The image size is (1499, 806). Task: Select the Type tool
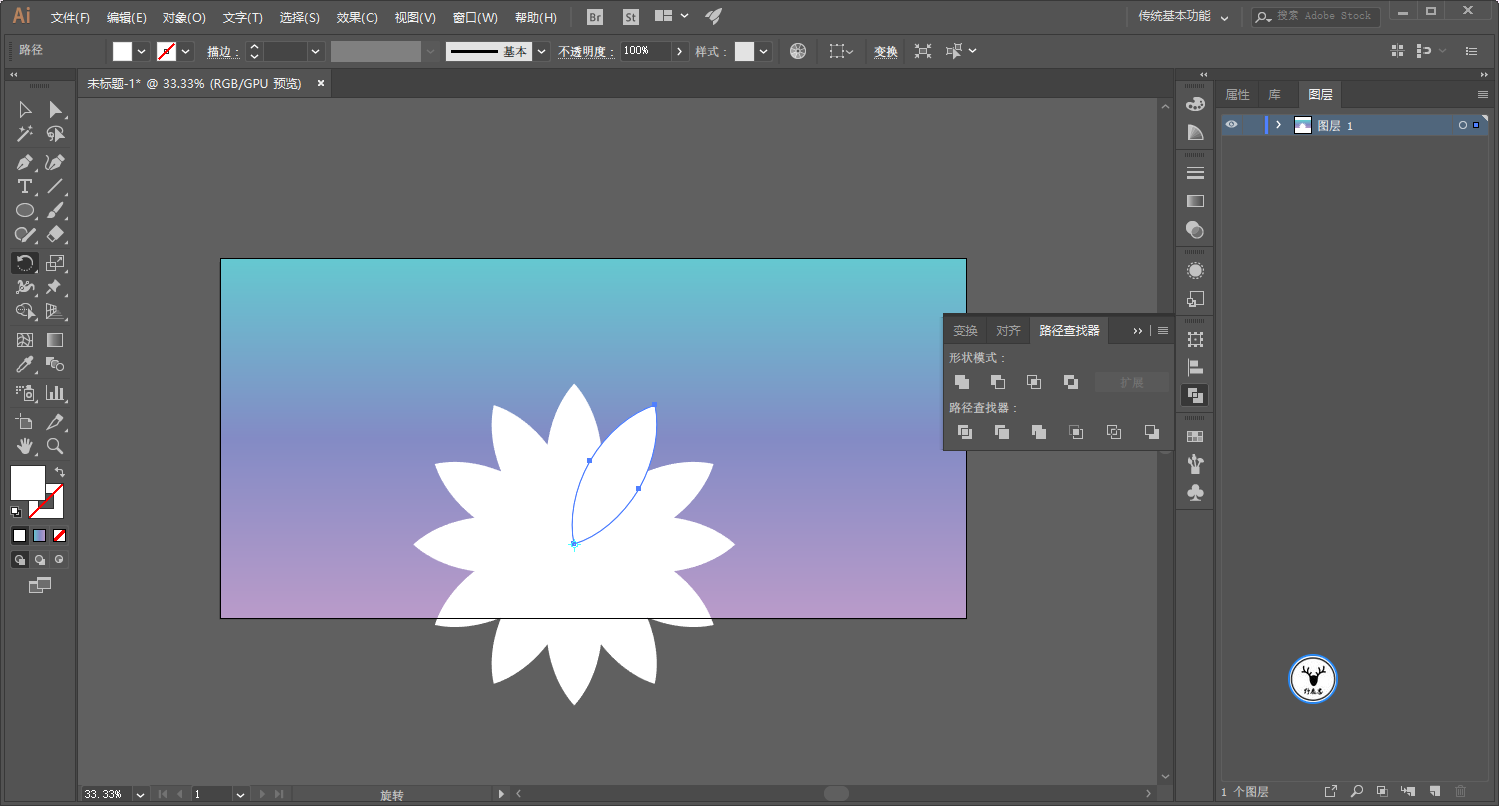click(25, 186)
